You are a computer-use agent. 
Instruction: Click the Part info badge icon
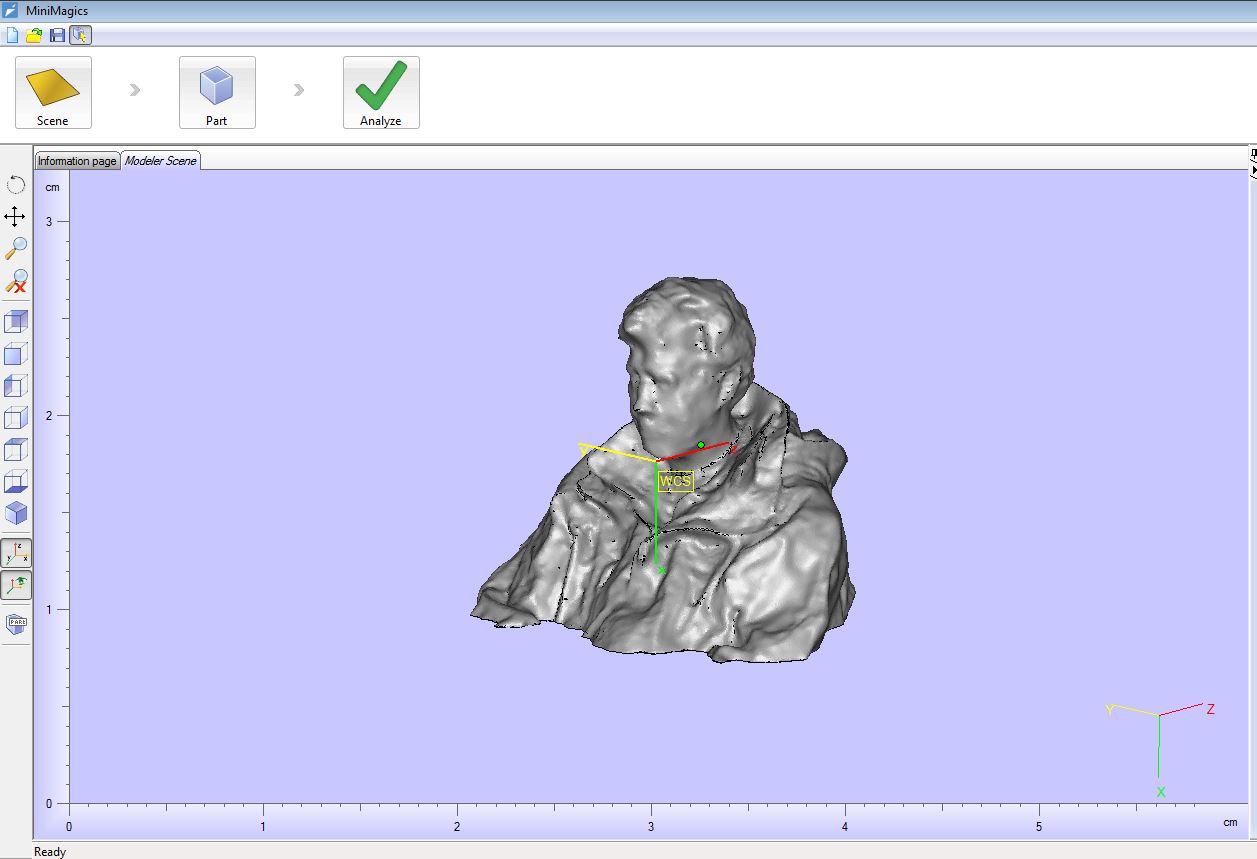16,624
